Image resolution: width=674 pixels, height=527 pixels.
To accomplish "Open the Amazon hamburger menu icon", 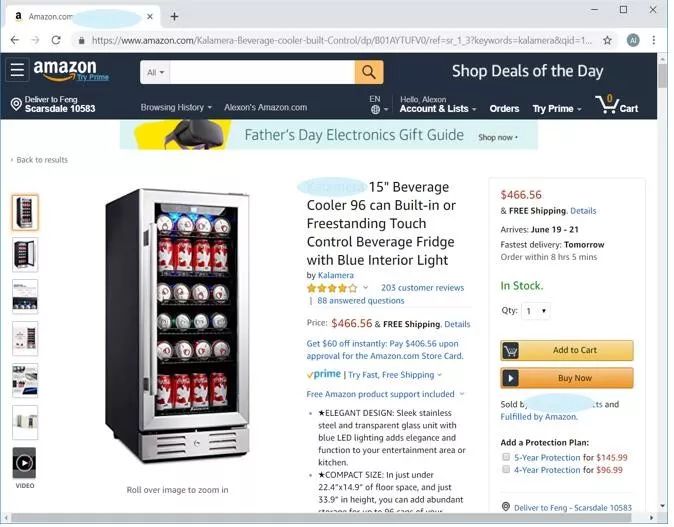I will click(x=17, y=70).
